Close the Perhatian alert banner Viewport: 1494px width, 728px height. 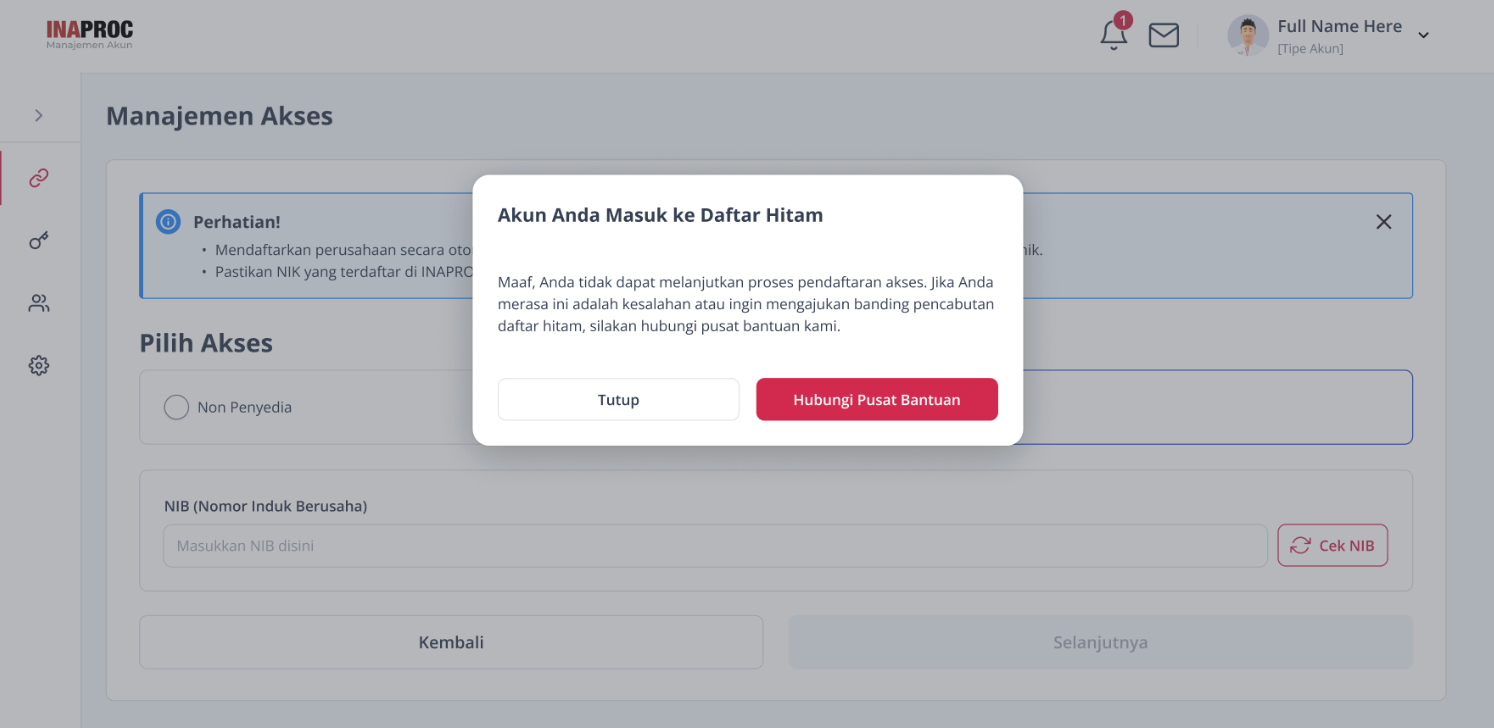tap(1384, 222)
